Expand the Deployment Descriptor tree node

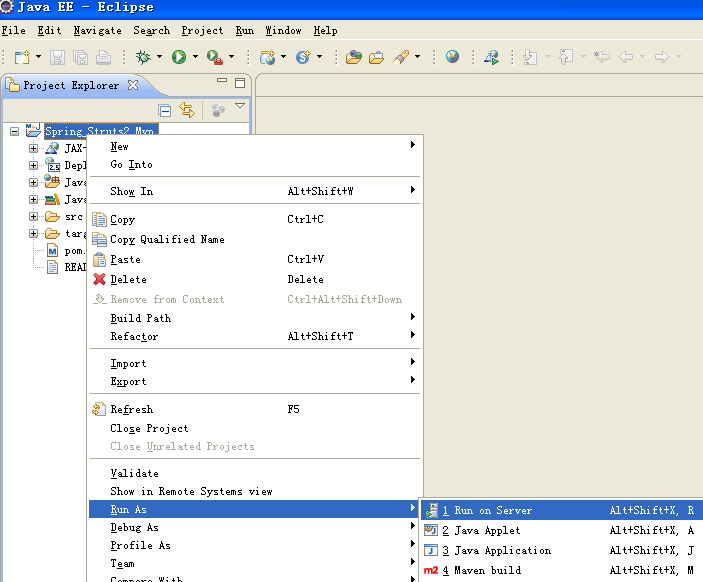(33, 165)
